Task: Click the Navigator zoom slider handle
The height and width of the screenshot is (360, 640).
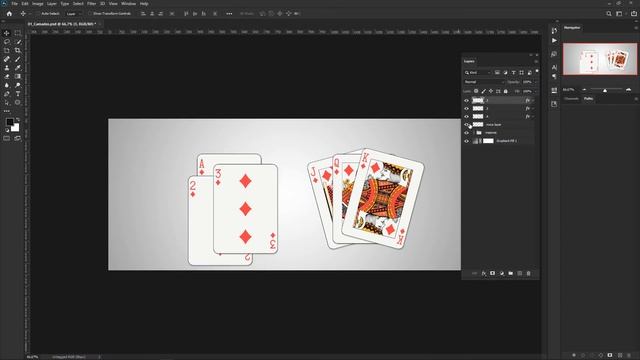Action: [605, 90]
